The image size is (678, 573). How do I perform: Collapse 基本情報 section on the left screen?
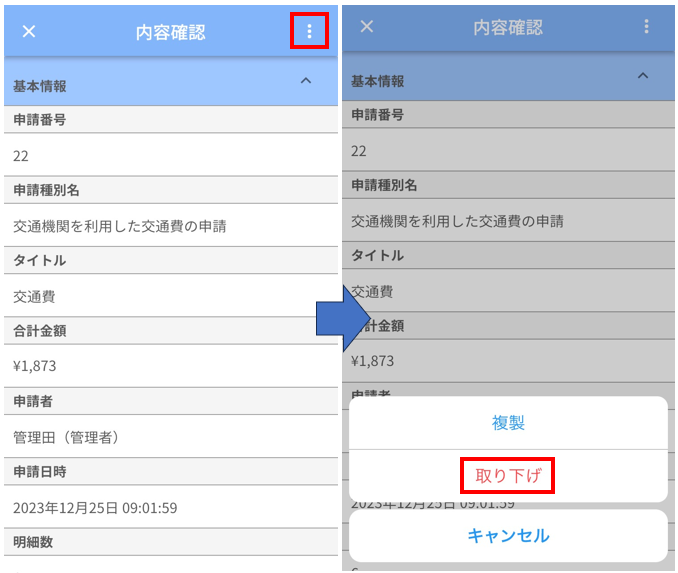[x=306, y=81]
